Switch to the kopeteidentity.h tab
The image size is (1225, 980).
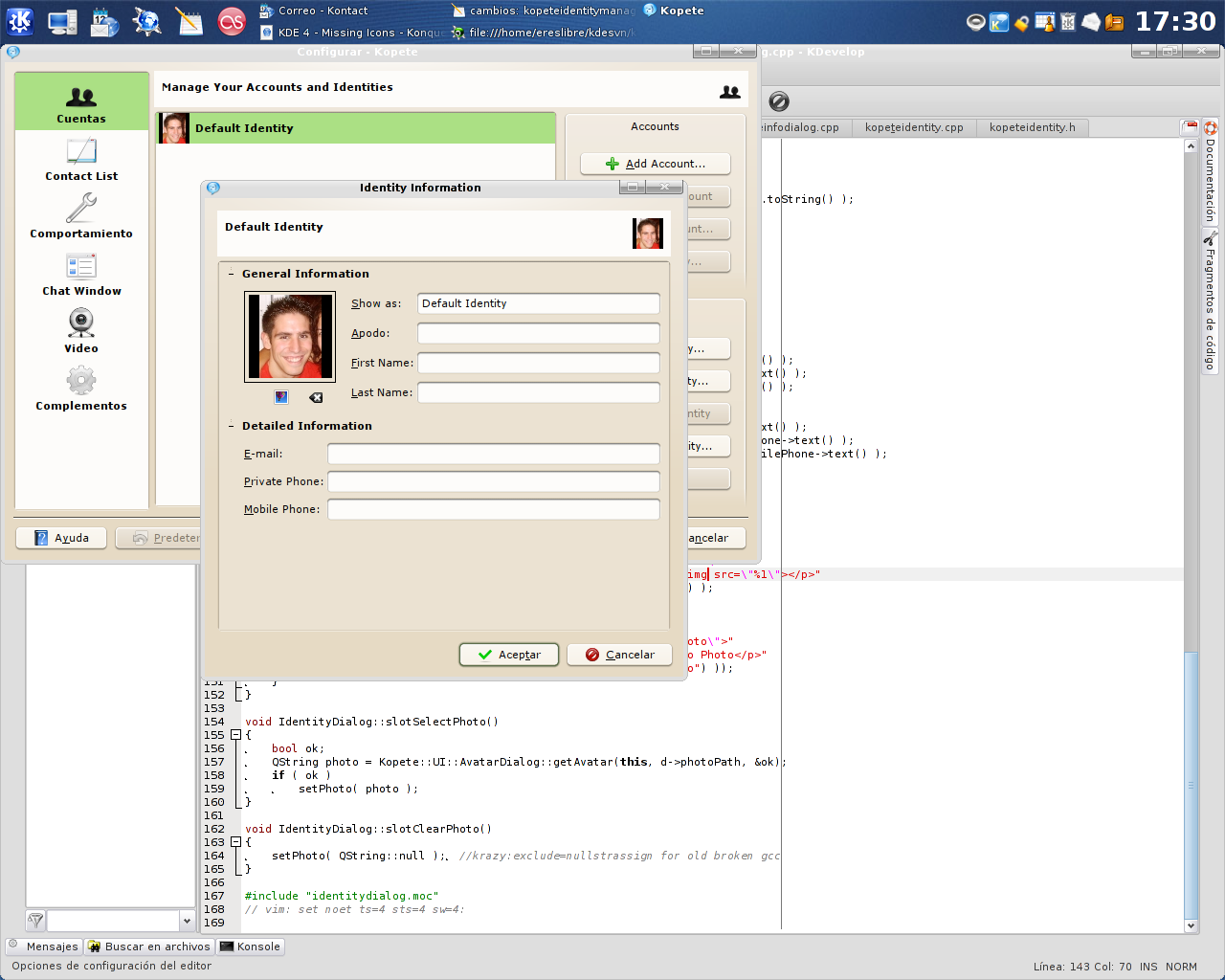tap(1032, 127)
